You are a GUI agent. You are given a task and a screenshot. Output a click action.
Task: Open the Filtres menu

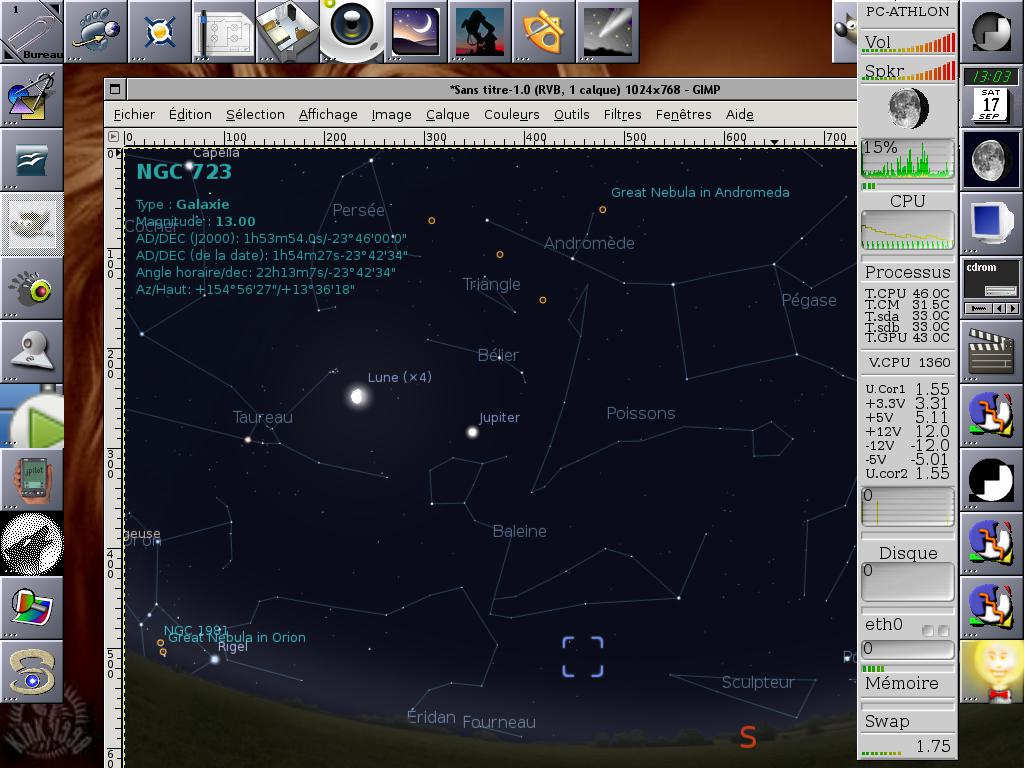(622, 114)
